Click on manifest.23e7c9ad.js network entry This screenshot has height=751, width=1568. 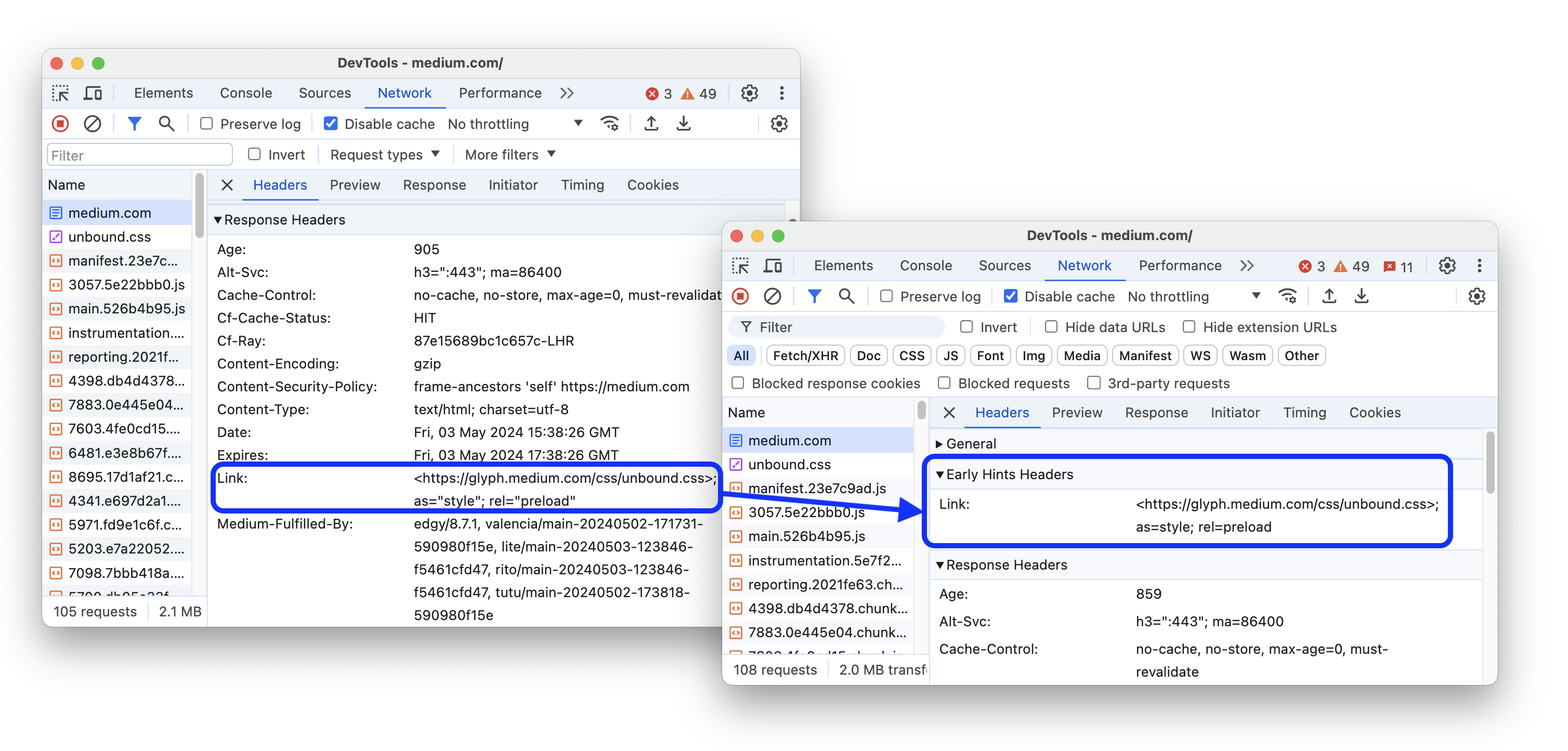pyautogui.click(x=820, y=487)
